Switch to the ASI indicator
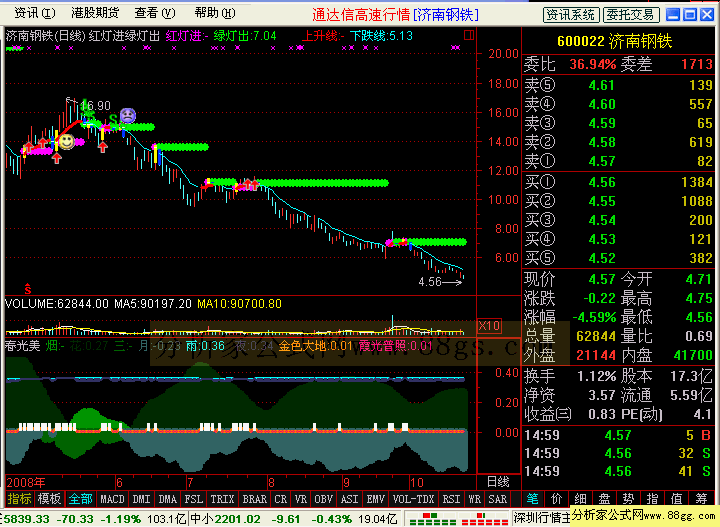The width and height of the screenshot is (720, 527). point(349,499)
